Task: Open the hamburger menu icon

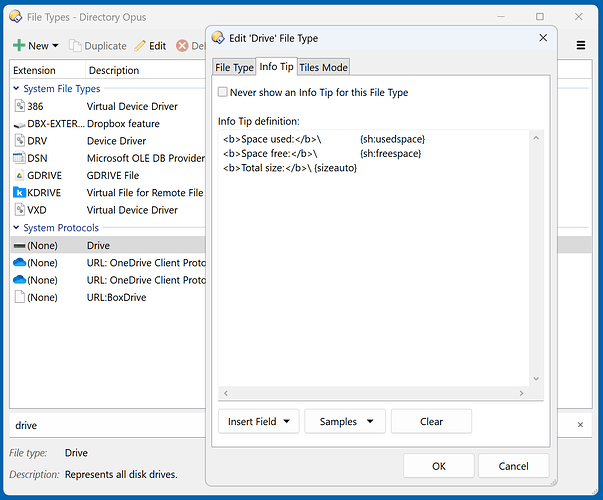Action: coord(581,45)
